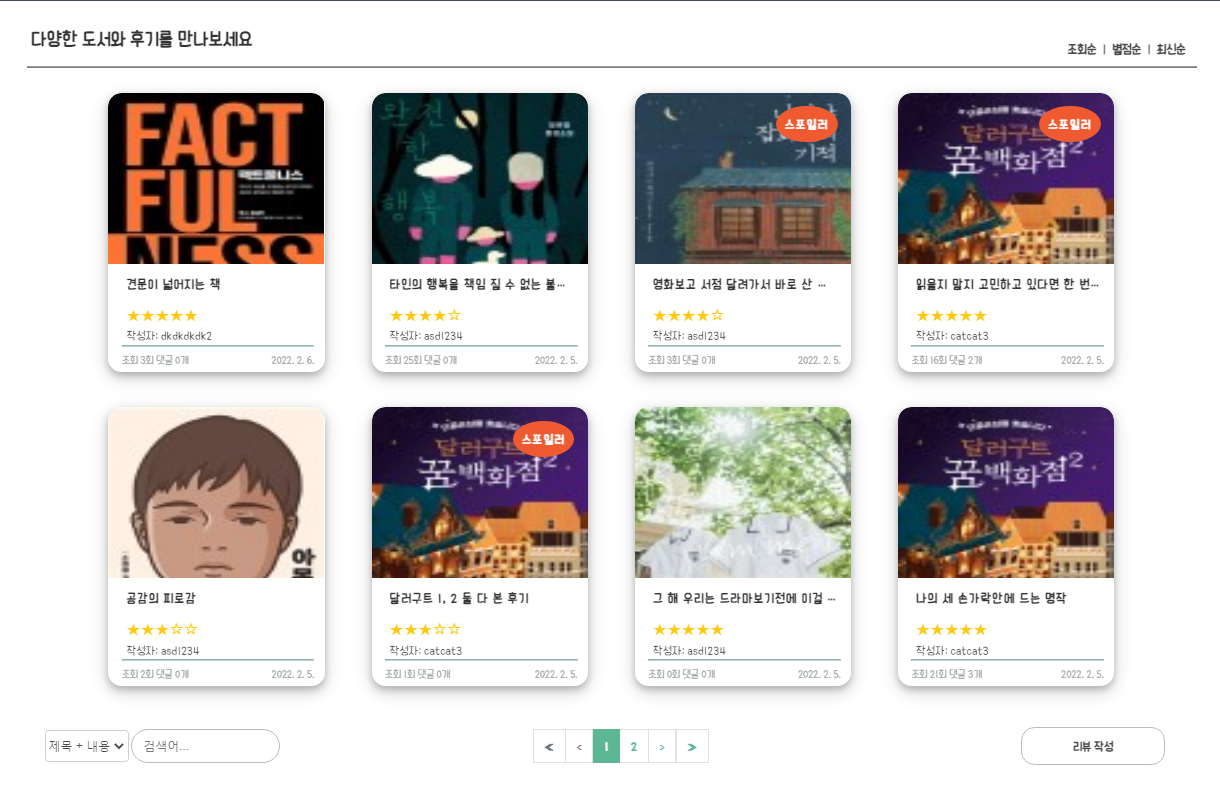Open the review titled '그 해 우리는 드라마보기전에 이걸 ...'
This screenshot has height=799, width=1220.
click(x=744, y=598)
